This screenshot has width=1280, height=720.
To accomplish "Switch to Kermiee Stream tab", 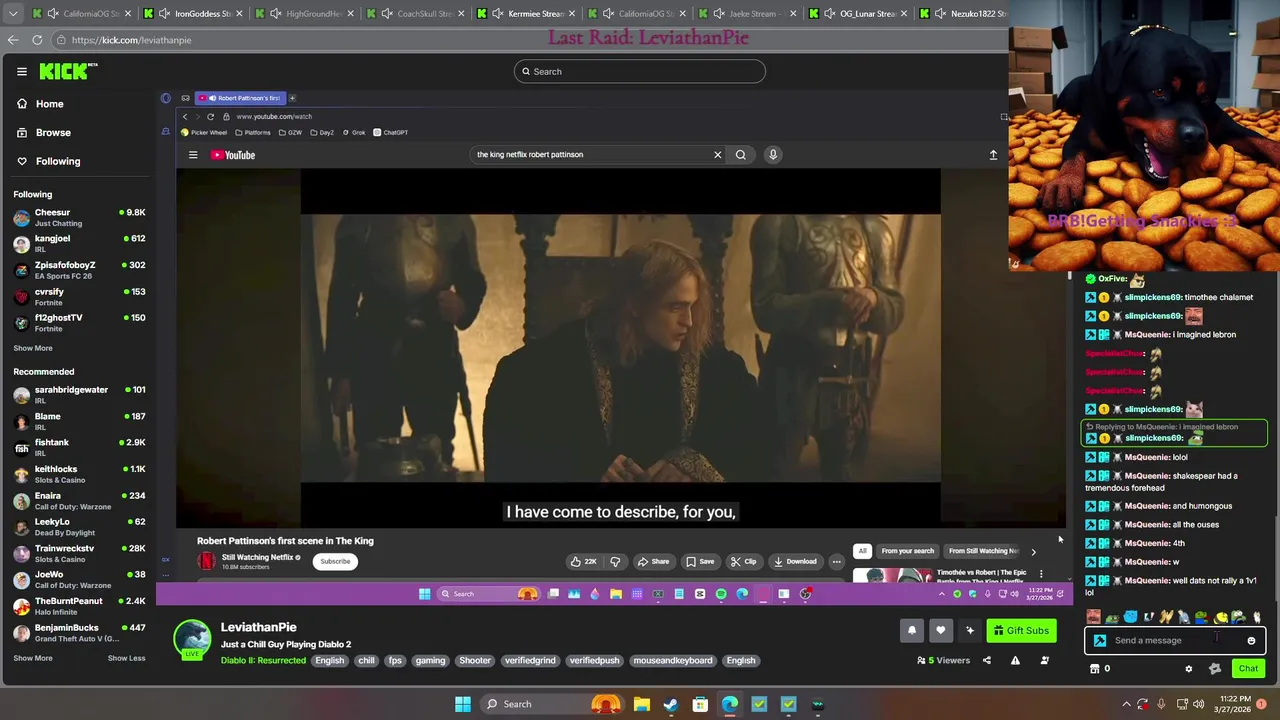I will pyautogui.click(x=525, y=14).
